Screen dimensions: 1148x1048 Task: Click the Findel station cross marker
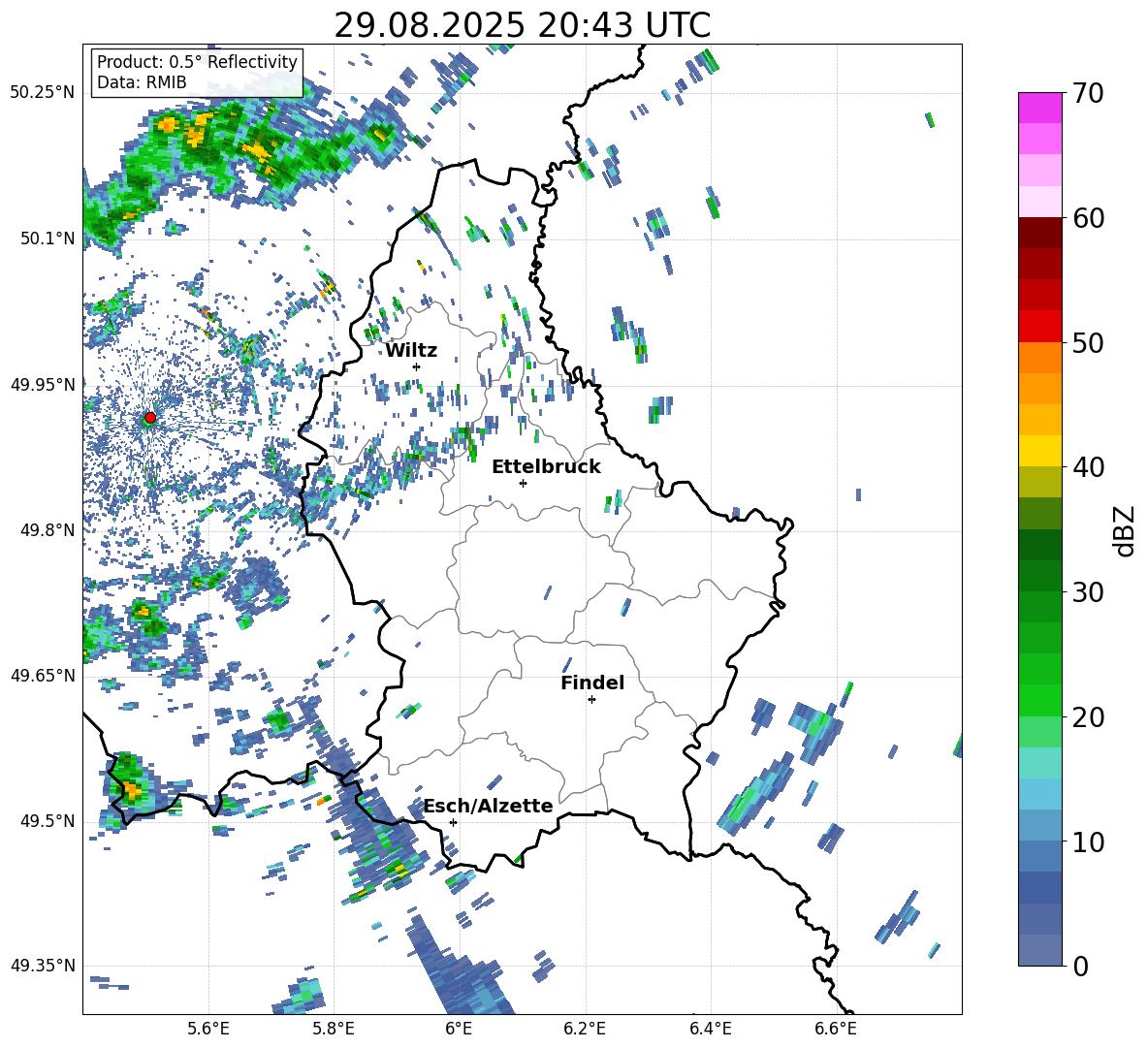(591, 700)
